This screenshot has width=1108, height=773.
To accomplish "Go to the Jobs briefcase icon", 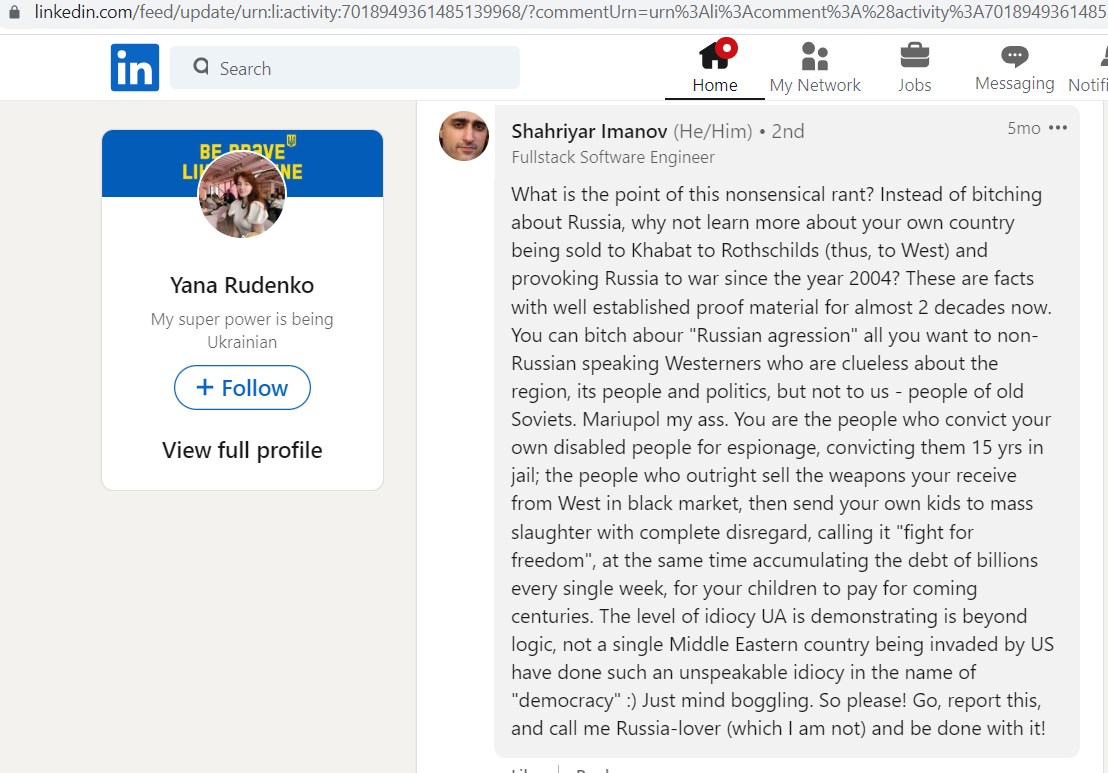I will coord(914,56).
